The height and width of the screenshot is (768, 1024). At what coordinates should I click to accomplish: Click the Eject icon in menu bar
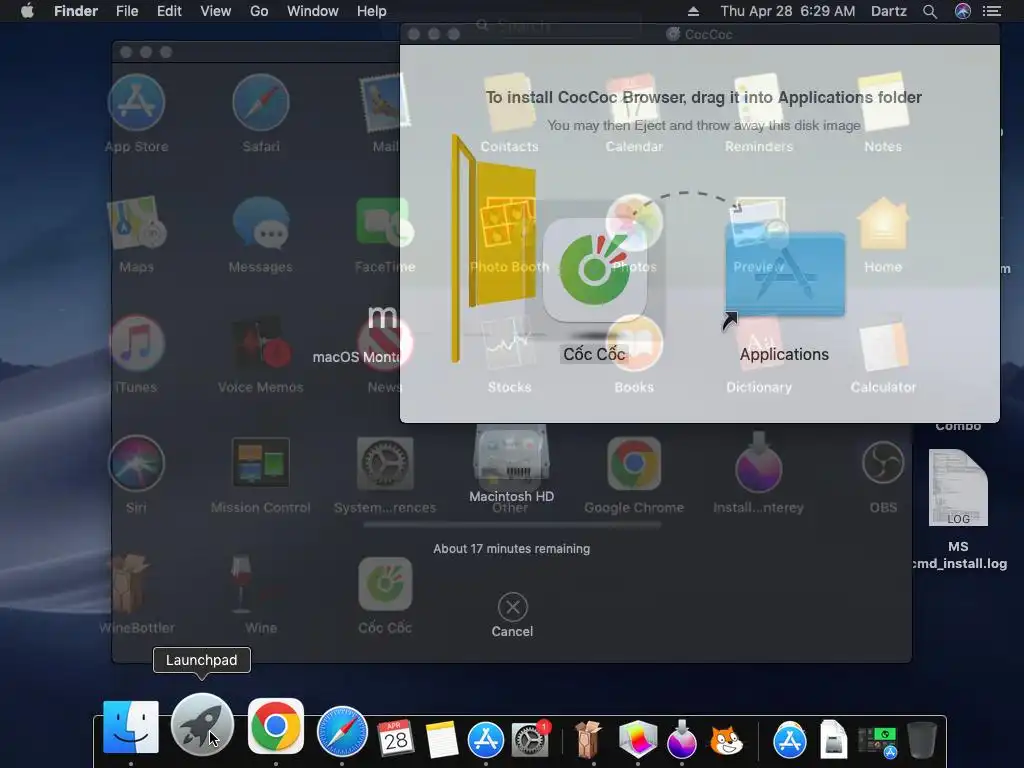[x=694, y=11]
